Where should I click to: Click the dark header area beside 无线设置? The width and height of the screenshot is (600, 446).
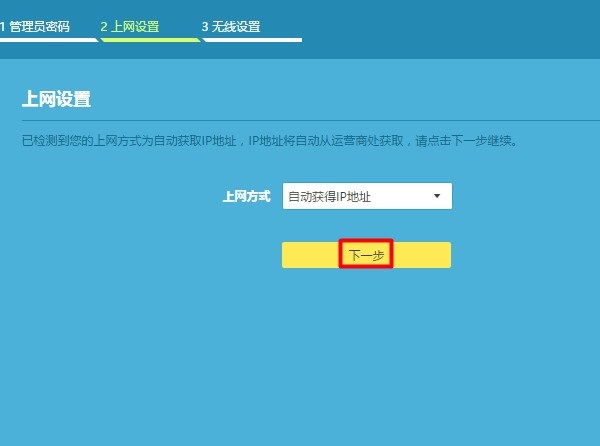click(450, 27)
